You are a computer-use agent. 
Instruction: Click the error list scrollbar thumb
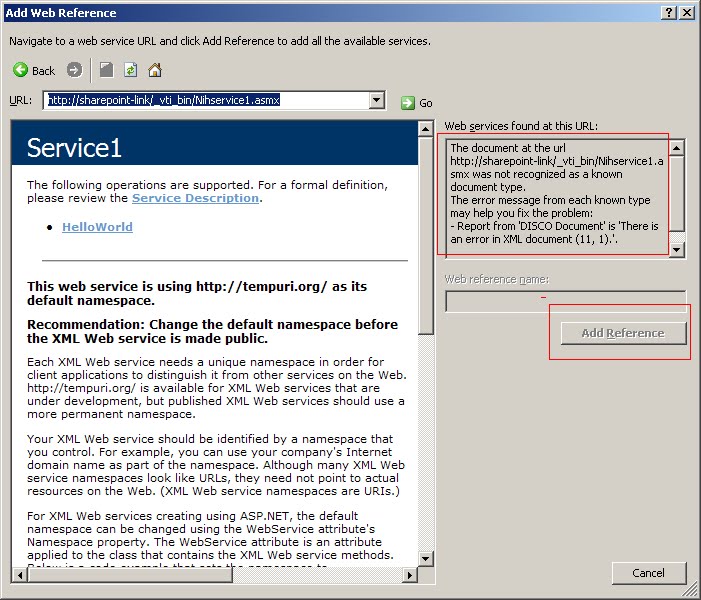(x=677, y=193)
